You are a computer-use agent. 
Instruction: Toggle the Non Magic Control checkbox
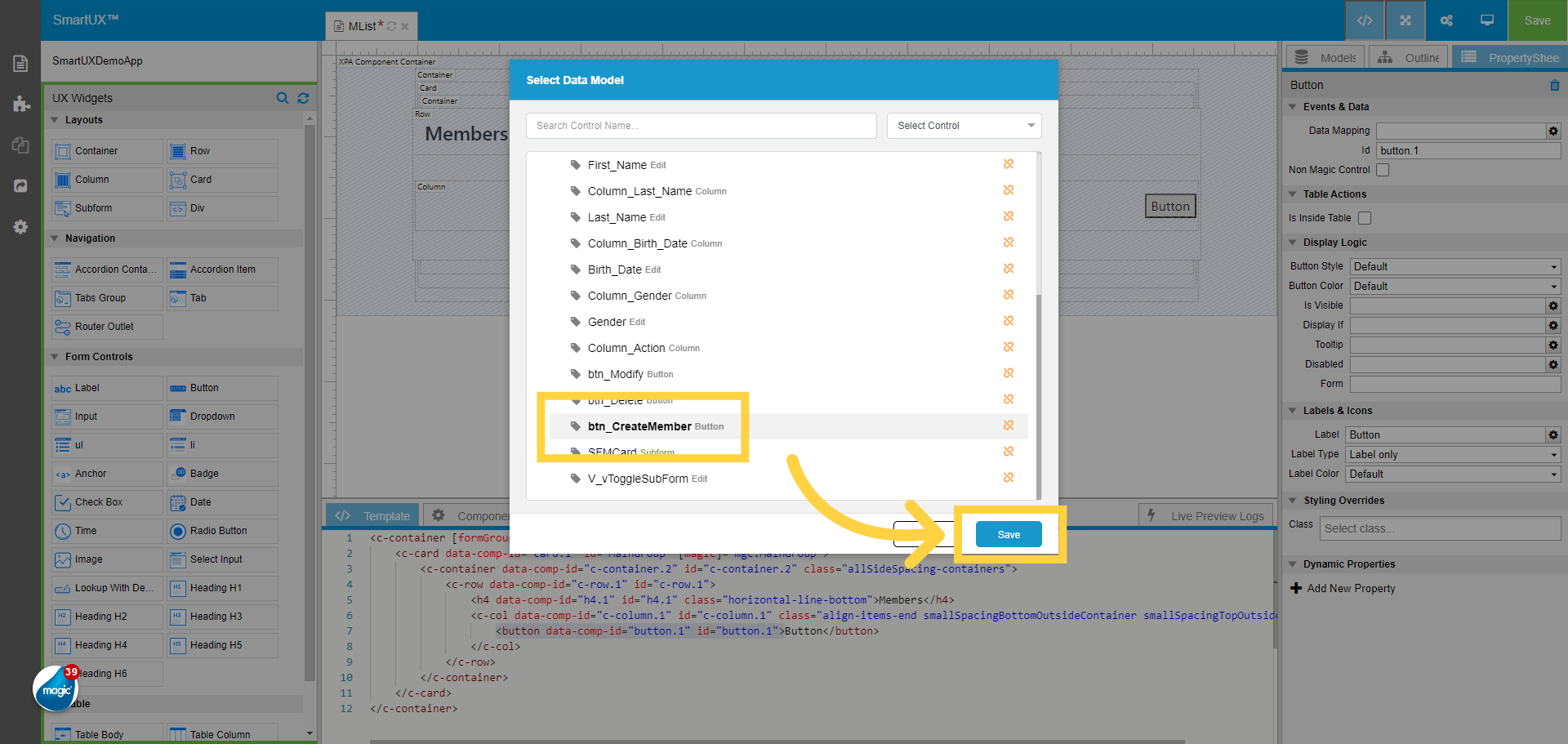pos(1383,170)
